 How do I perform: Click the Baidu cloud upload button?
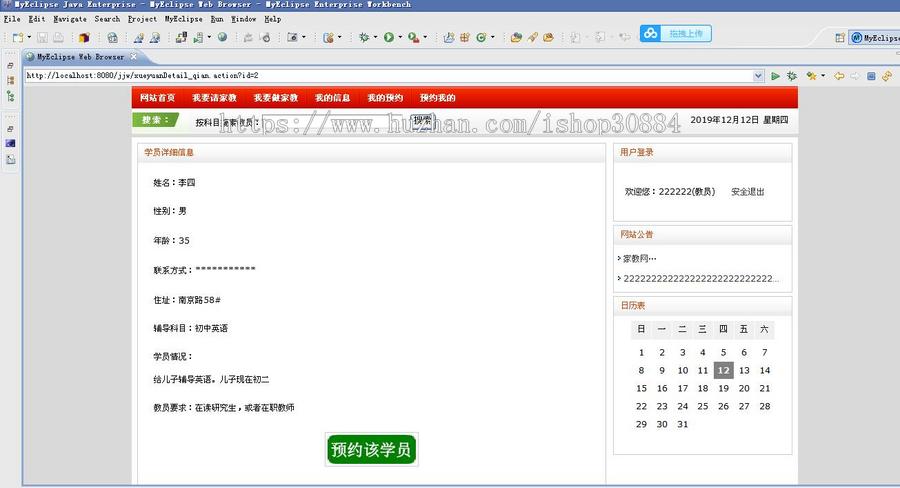(x=676, y=34)
